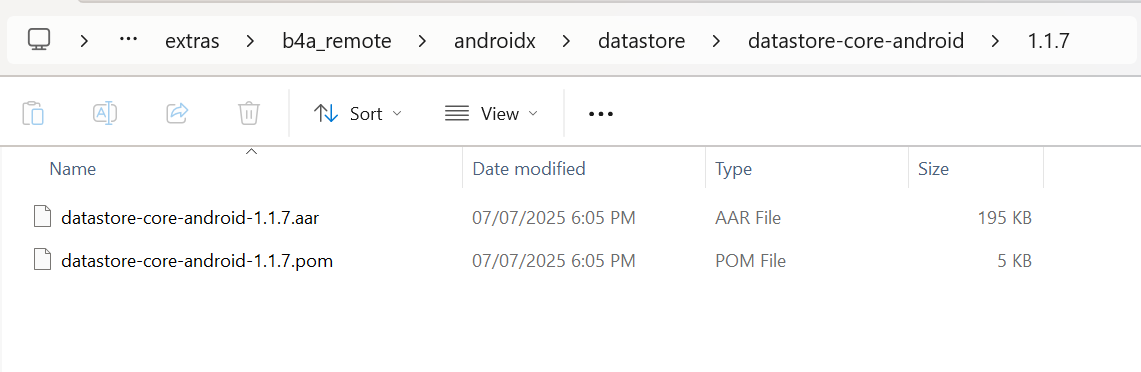Open the Sort dropdown menu
This screenshot has height=372, width=1141.
tap(357, 114)
